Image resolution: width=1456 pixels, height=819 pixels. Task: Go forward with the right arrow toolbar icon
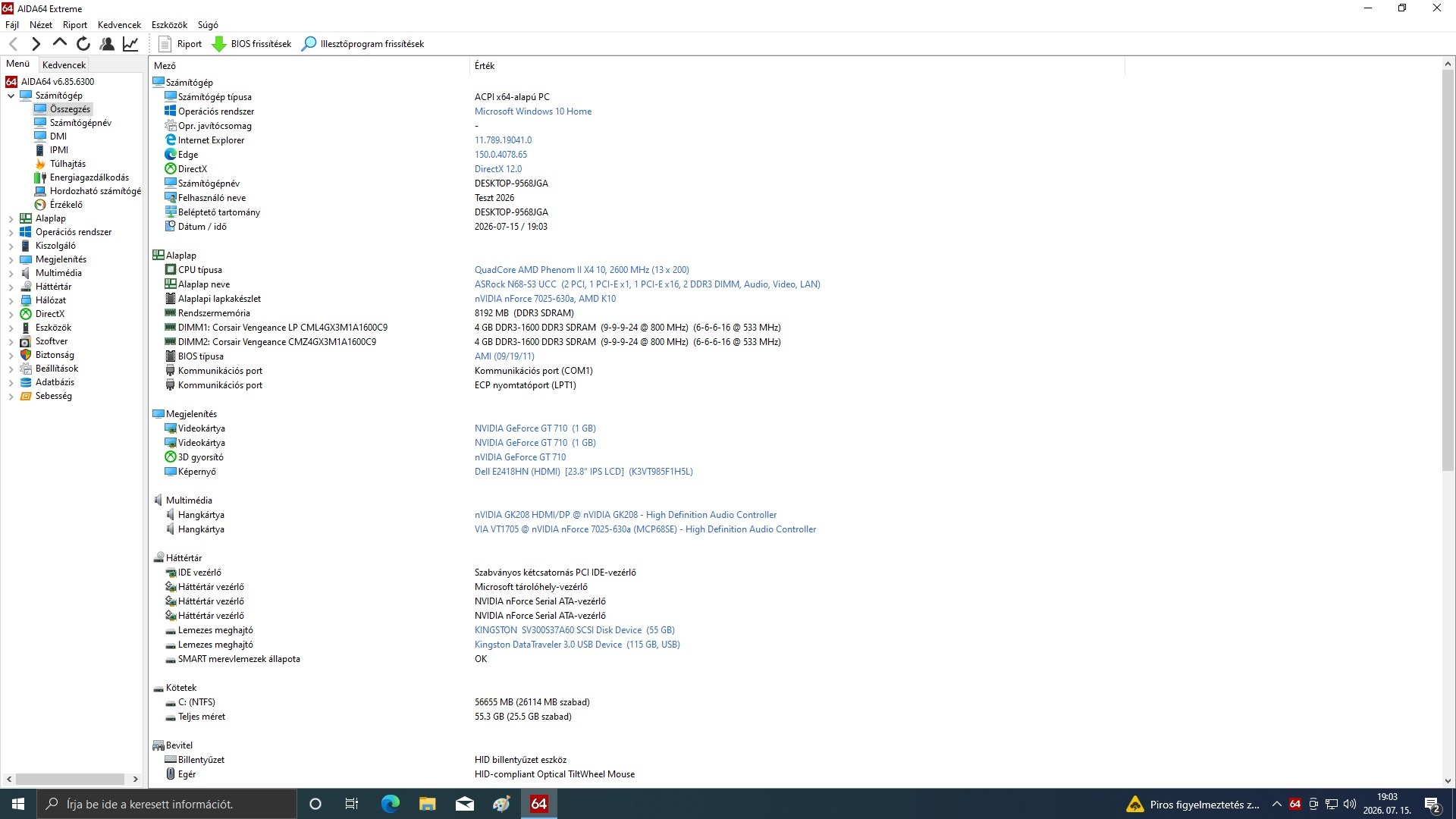coord(36,44)
